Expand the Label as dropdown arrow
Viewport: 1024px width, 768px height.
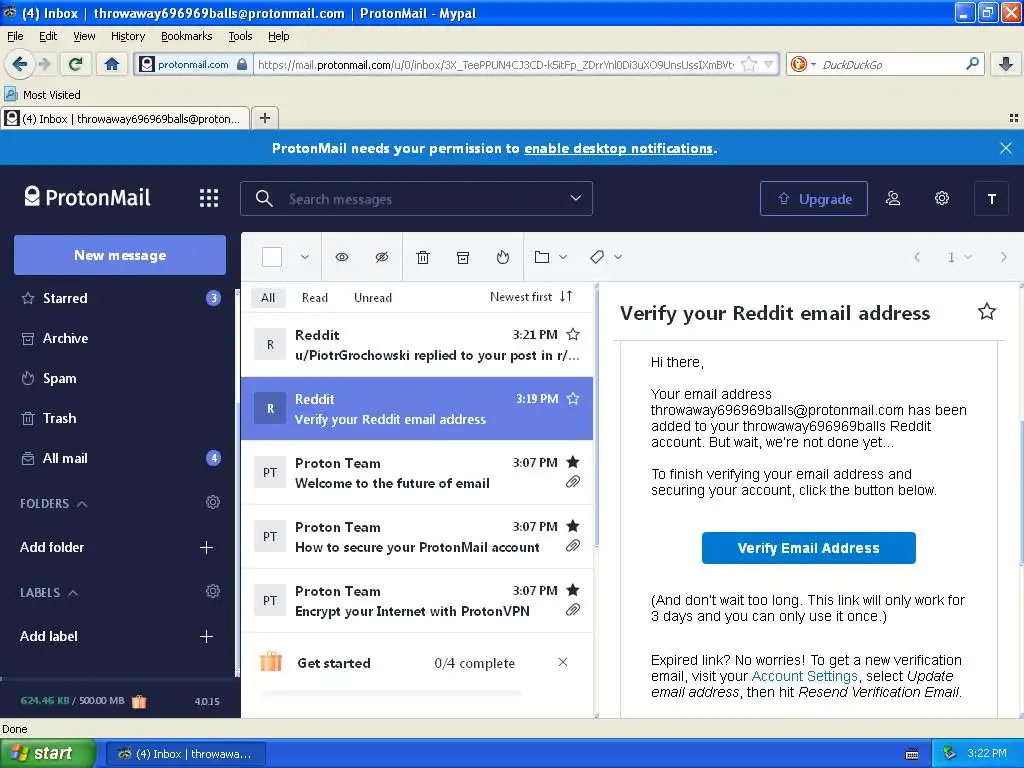(x=618, y=257)
